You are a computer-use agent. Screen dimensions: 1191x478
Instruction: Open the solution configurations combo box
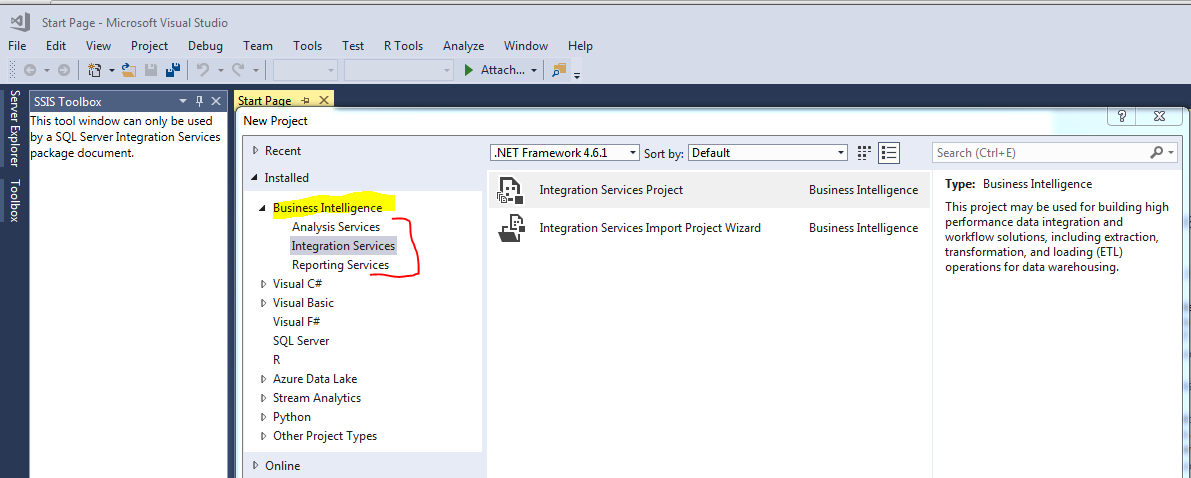point(305,70)
